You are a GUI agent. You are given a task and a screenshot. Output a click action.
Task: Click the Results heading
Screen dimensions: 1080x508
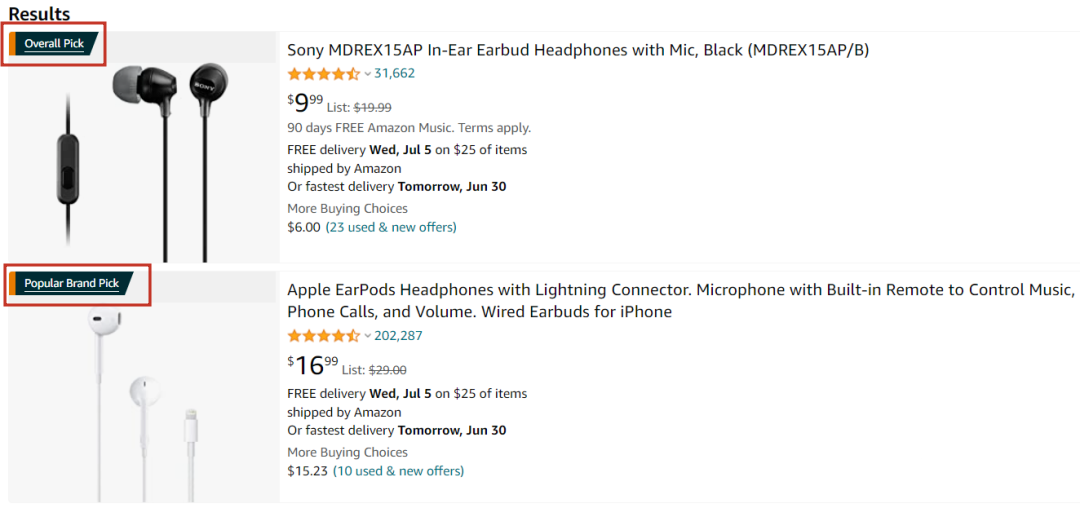39,14
